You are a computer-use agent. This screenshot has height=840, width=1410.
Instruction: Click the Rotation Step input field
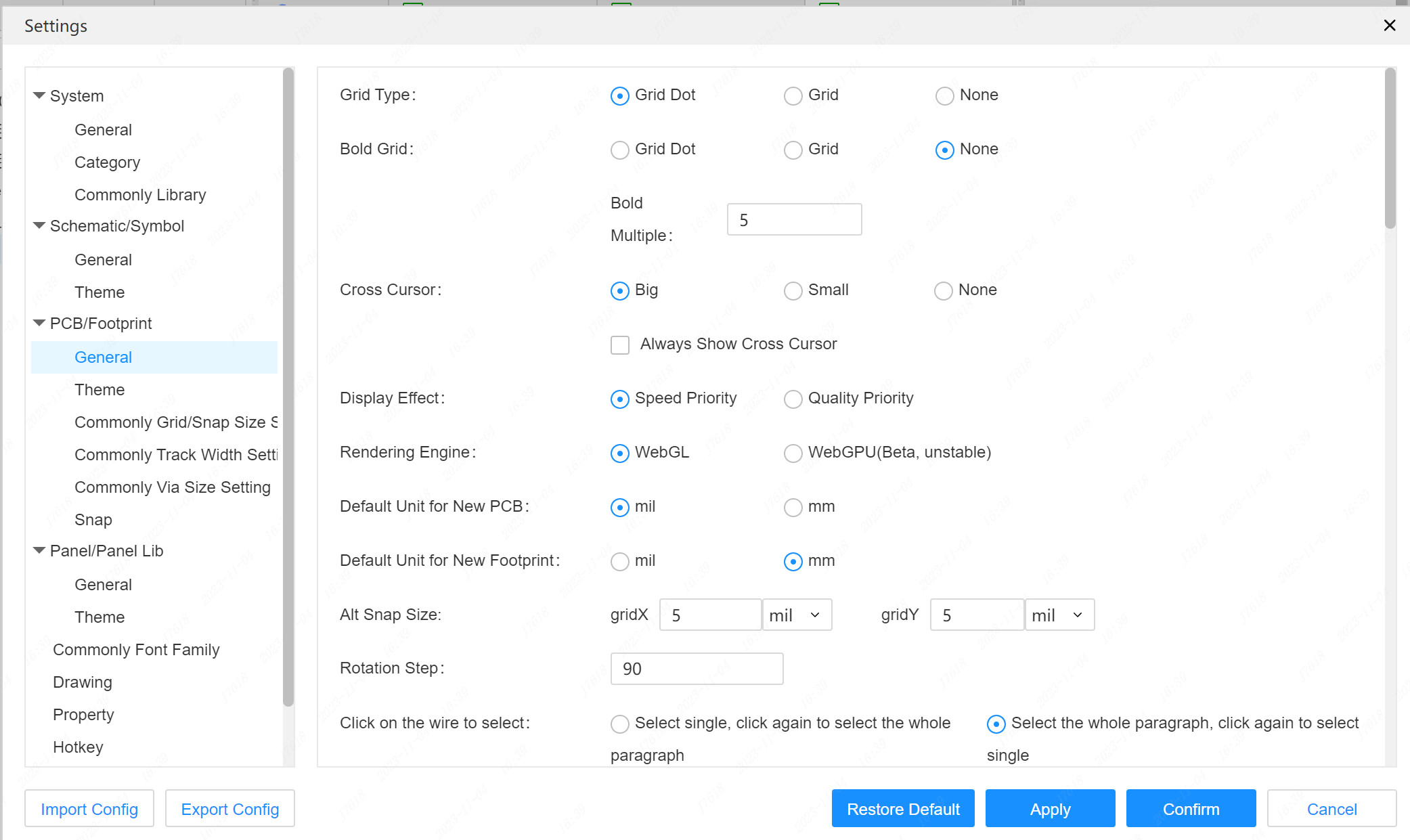tap(696, 668)
